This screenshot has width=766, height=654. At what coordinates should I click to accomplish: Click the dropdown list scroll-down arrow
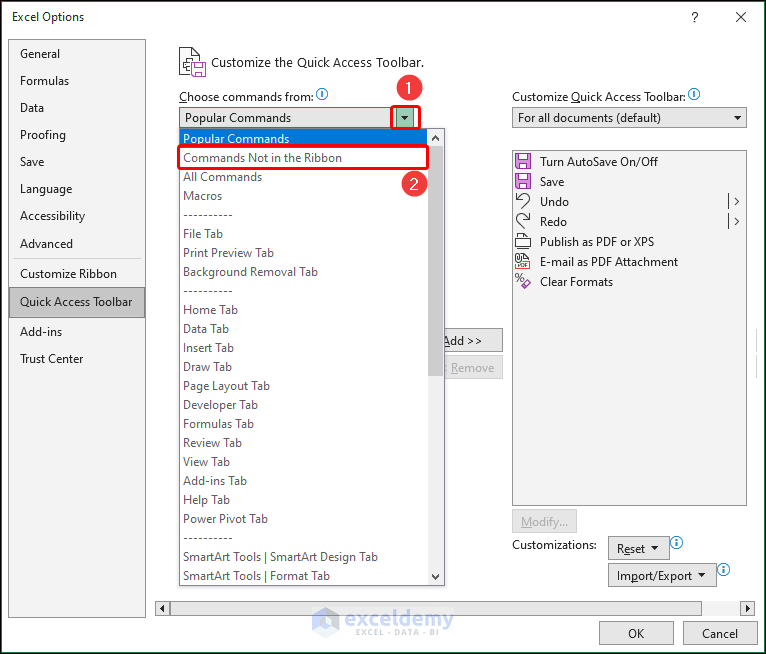(435, 577)
